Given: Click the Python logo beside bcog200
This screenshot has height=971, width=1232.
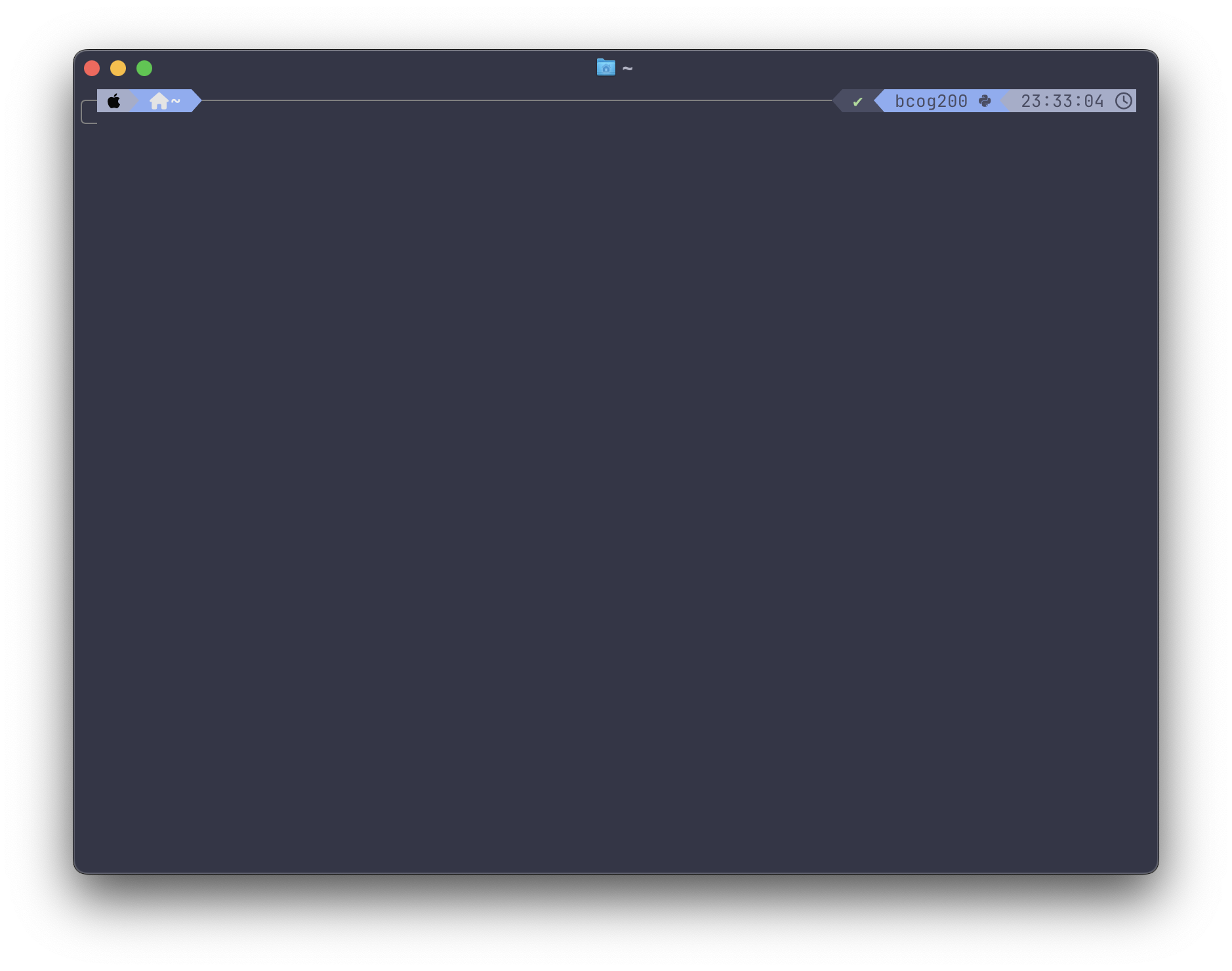Looking at the screenshot, I should (x=985, y=101).
